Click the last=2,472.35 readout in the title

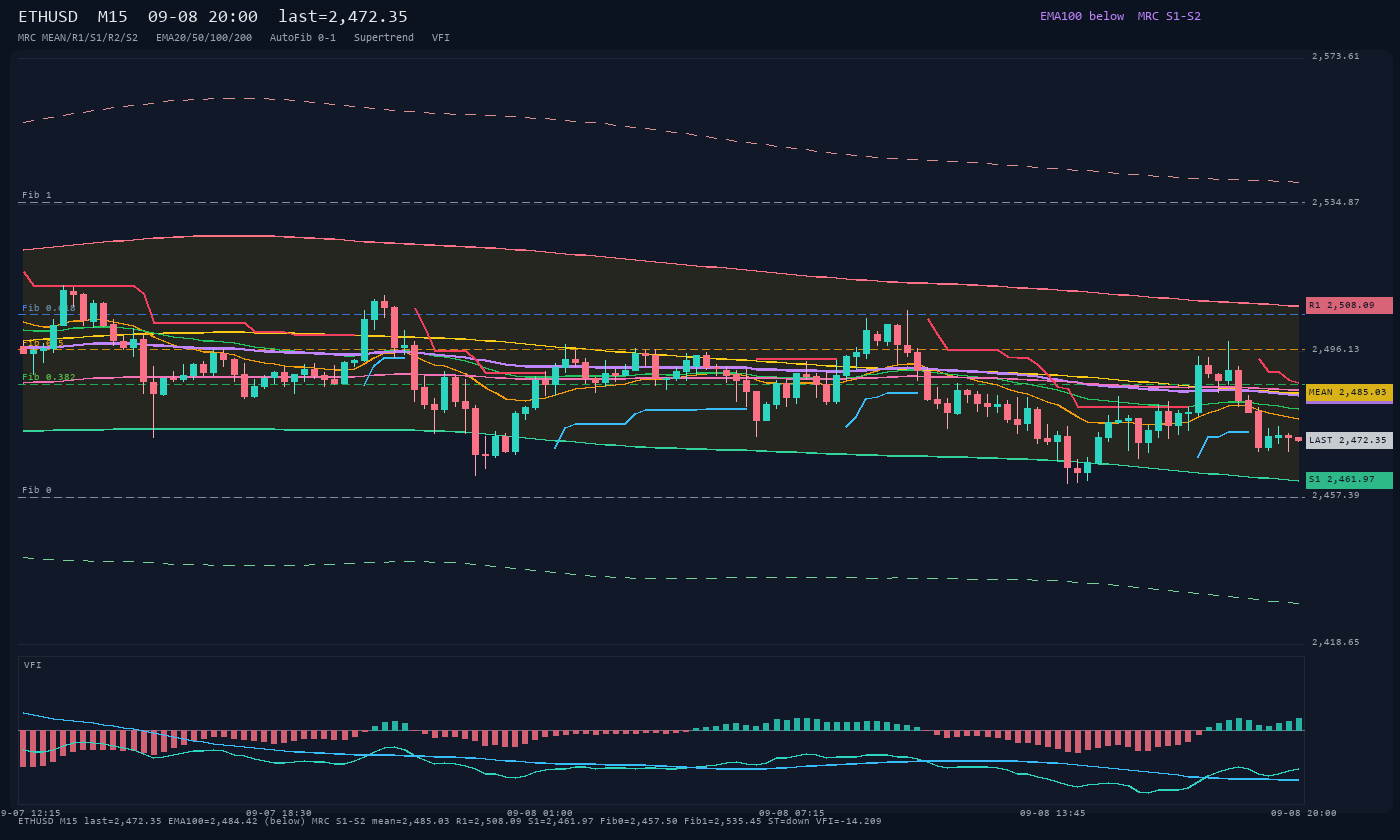coord(343,17)
